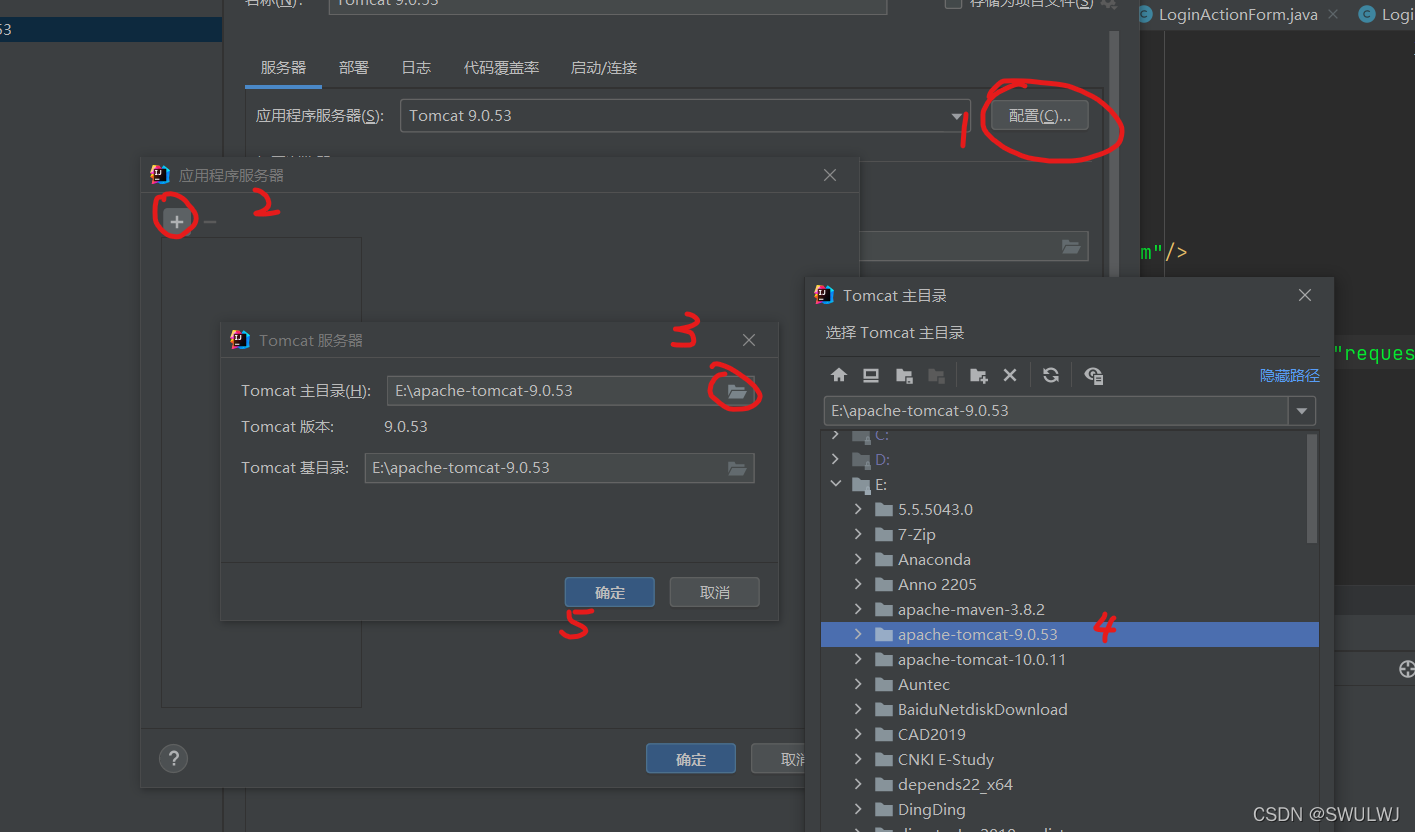Go to desktop directory in file chooser
Screen dimensions: 1415x832
(871, 375)
